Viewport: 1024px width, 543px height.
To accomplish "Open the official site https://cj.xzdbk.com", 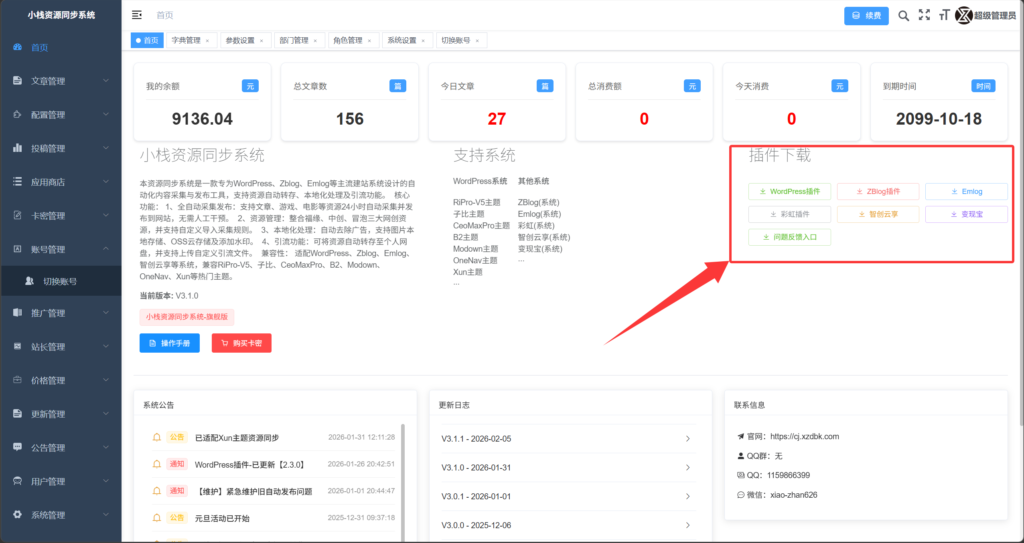I will 805,436.
